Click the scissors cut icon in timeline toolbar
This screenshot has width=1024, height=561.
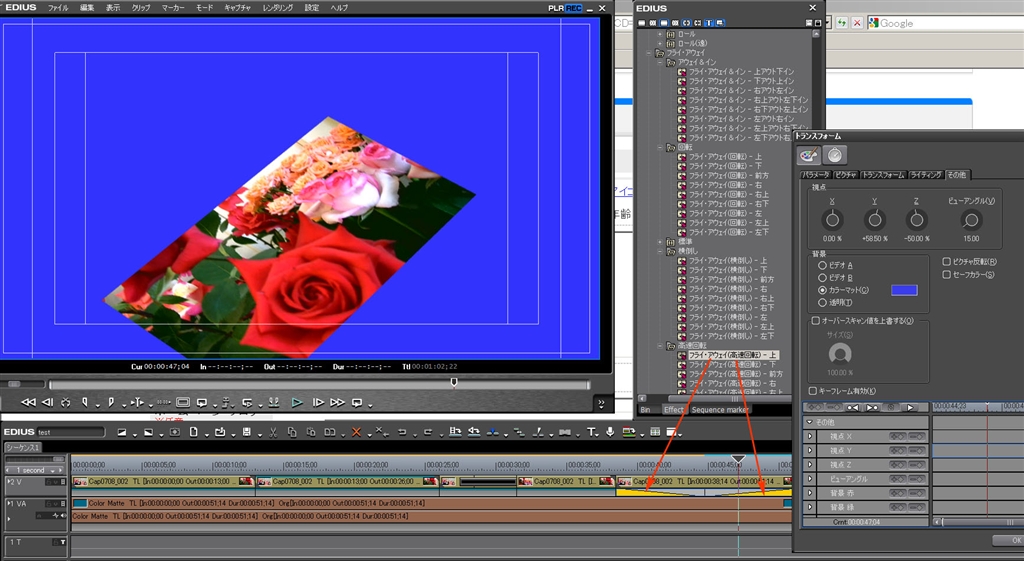click(272, 432)
